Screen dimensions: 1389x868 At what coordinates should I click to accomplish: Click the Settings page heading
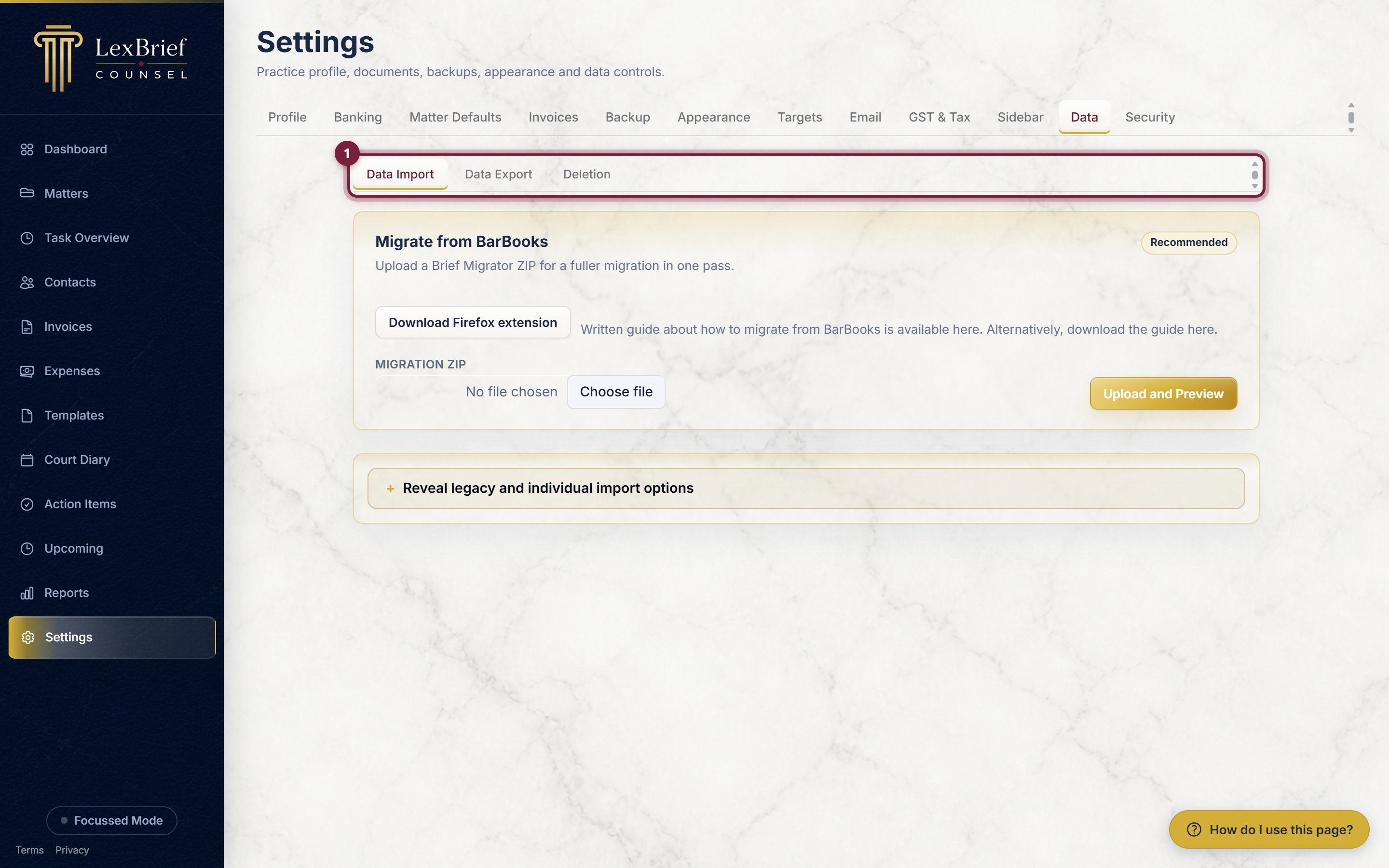(315, 42)
